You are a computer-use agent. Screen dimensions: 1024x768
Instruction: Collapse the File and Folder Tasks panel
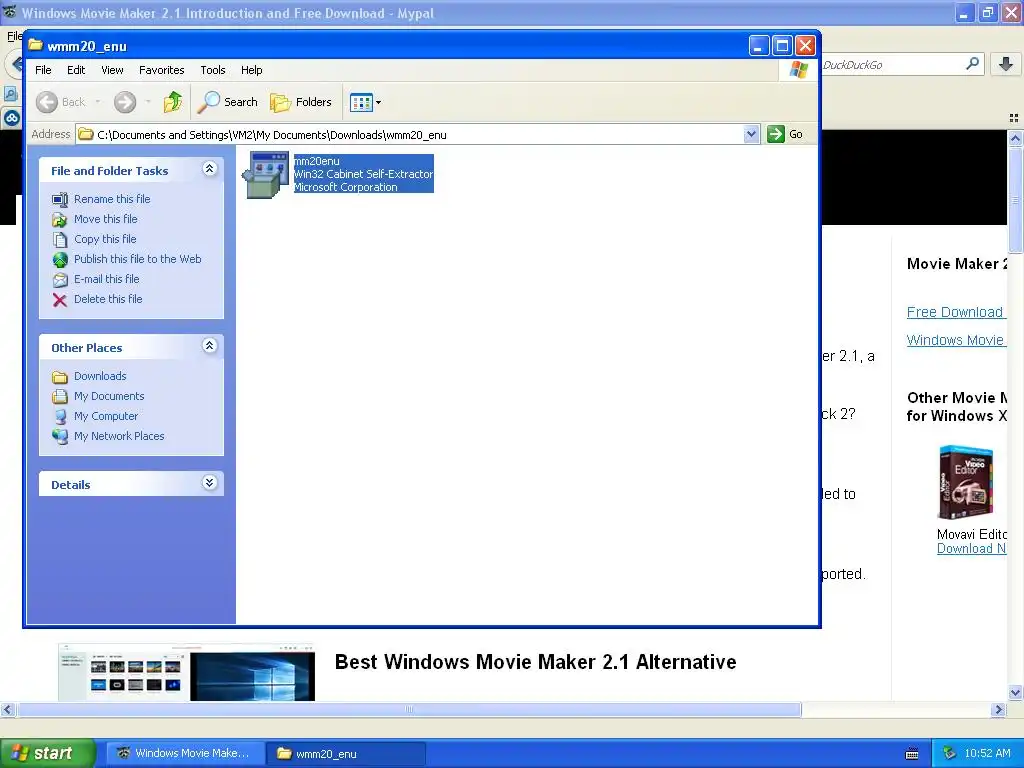(x=209, y=168)
